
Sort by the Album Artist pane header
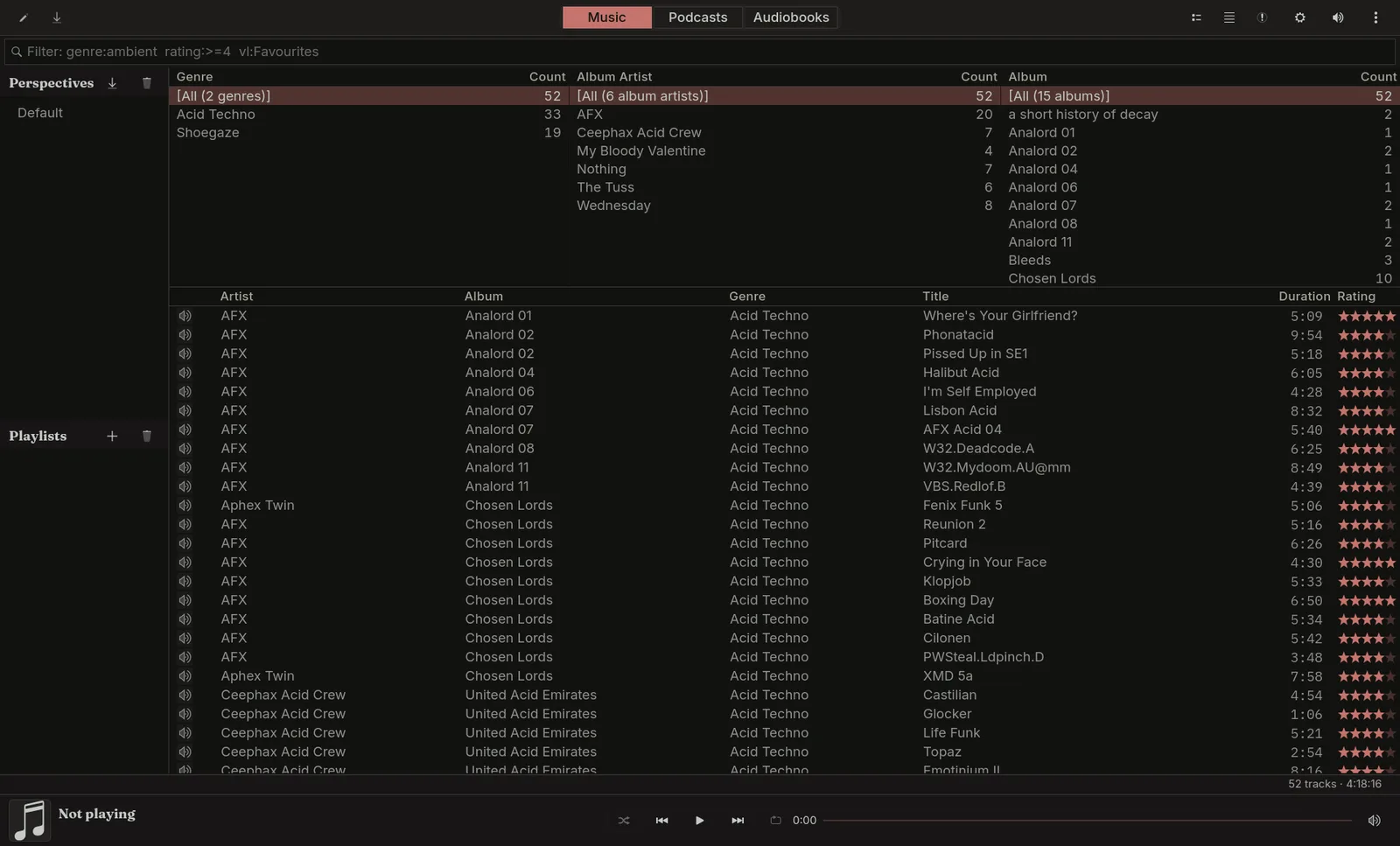click(x=614, y=77)
